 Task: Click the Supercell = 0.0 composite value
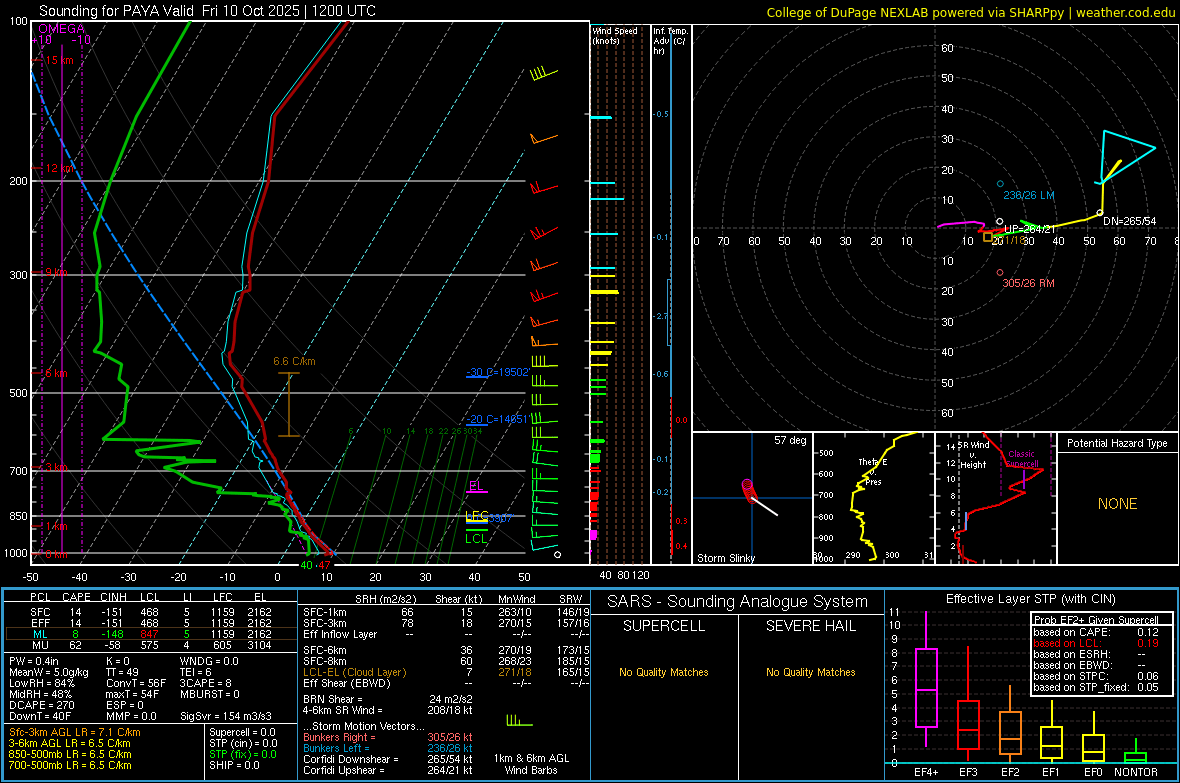tap(242, 732)
